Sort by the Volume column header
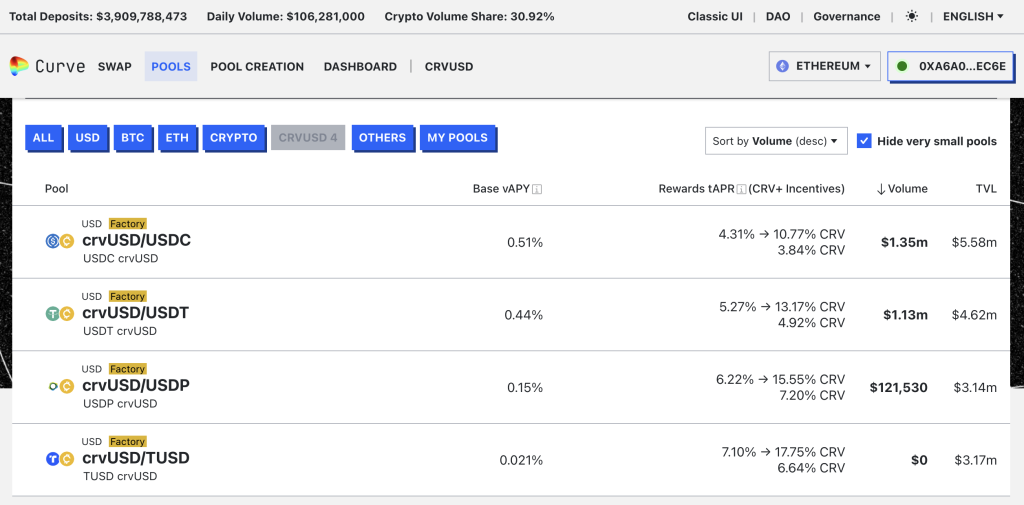This screenshot has width=1024, height=505. point(902,189)
